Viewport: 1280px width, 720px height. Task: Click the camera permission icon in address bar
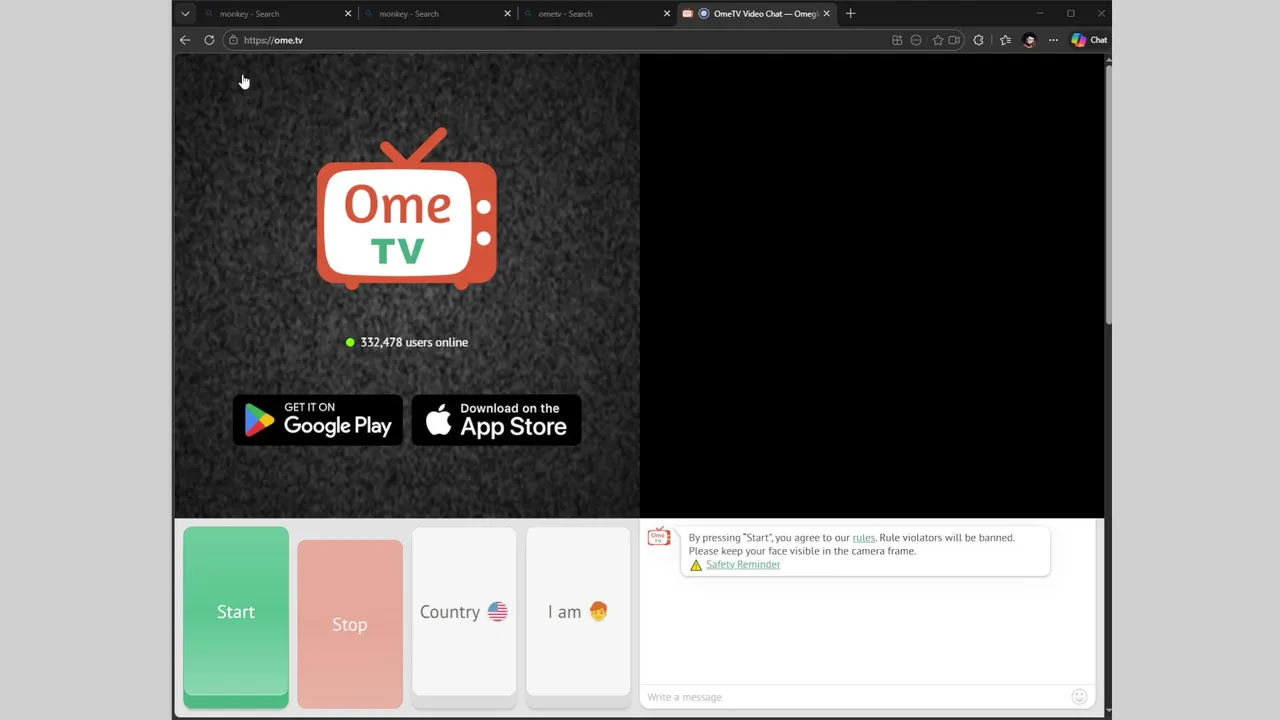(x=955, y=40)
